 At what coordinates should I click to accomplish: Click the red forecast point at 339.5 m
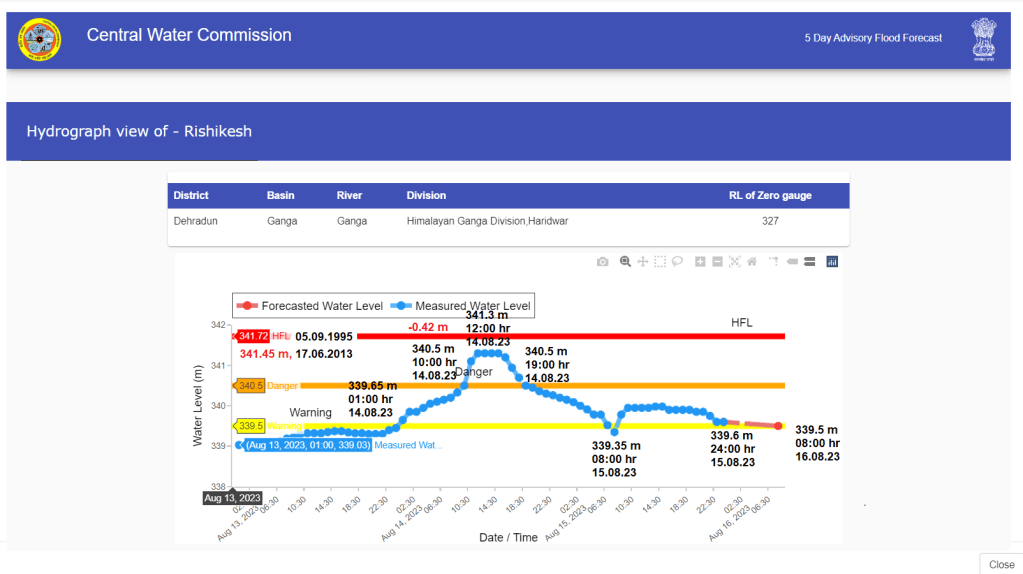pyautogui.click(x=778, y=426)
